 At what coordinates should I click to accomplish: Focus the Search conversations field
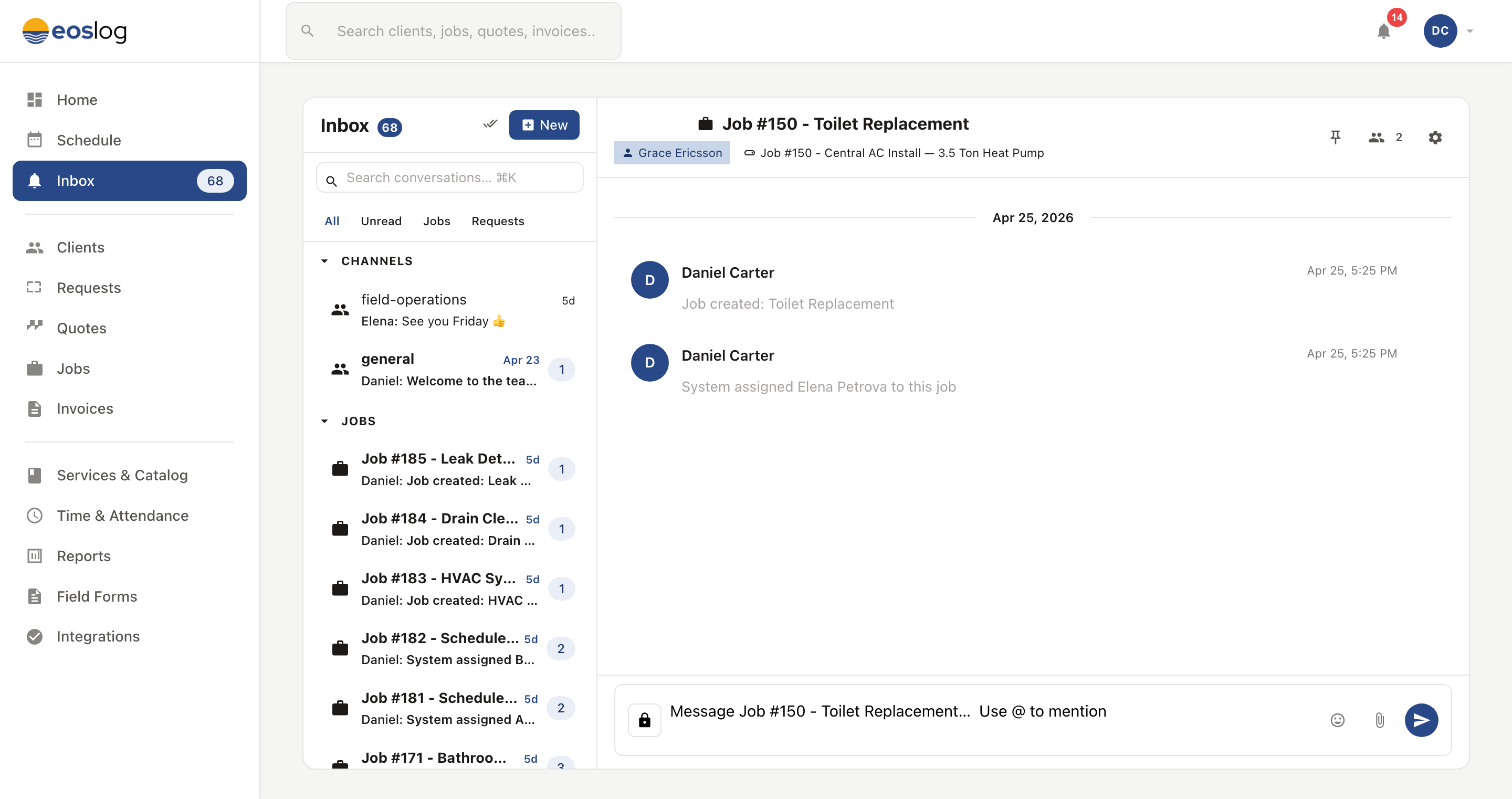449,177
